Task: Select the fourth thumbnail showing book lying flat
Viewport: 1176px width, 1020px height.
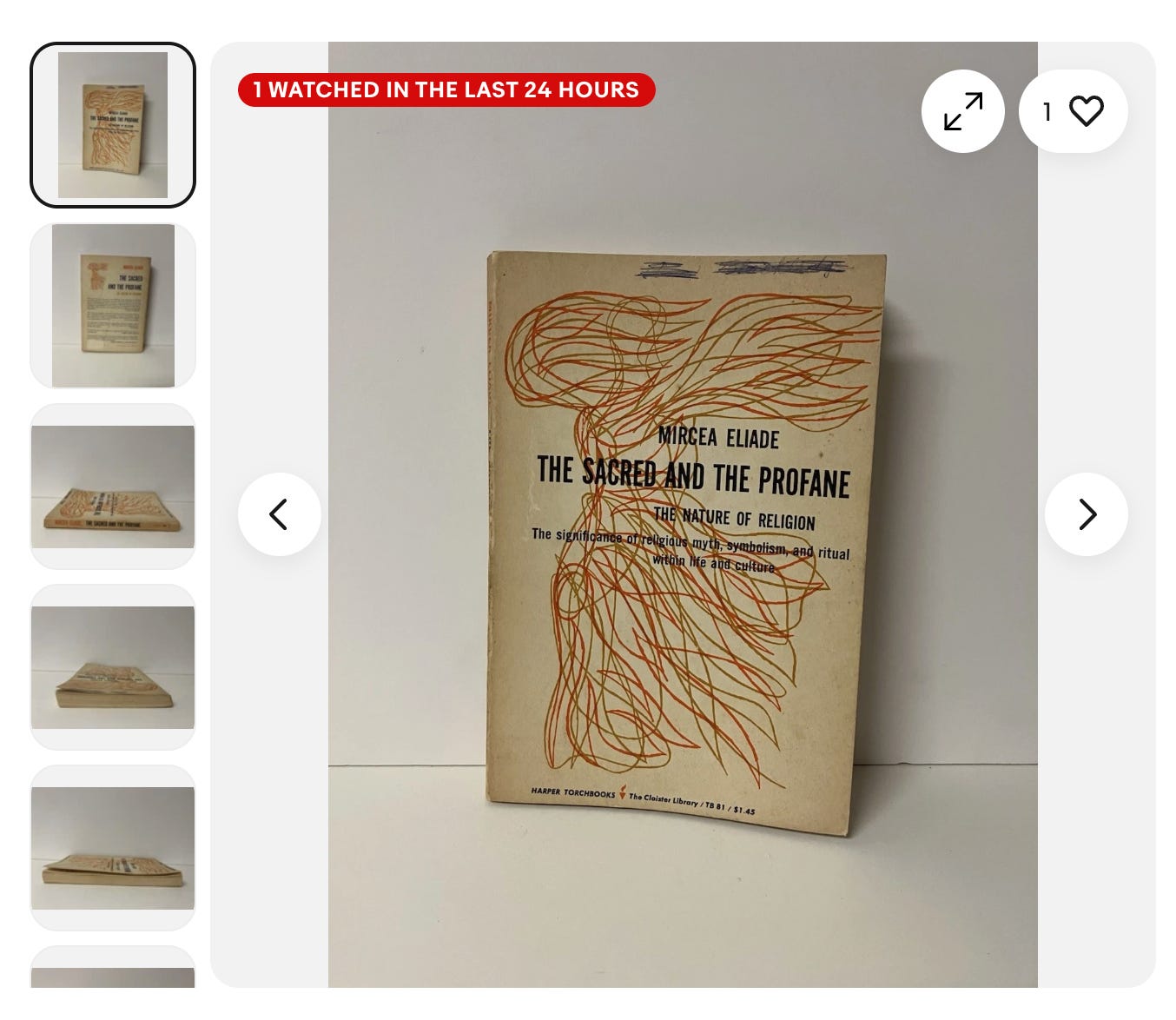Action: 113,667
